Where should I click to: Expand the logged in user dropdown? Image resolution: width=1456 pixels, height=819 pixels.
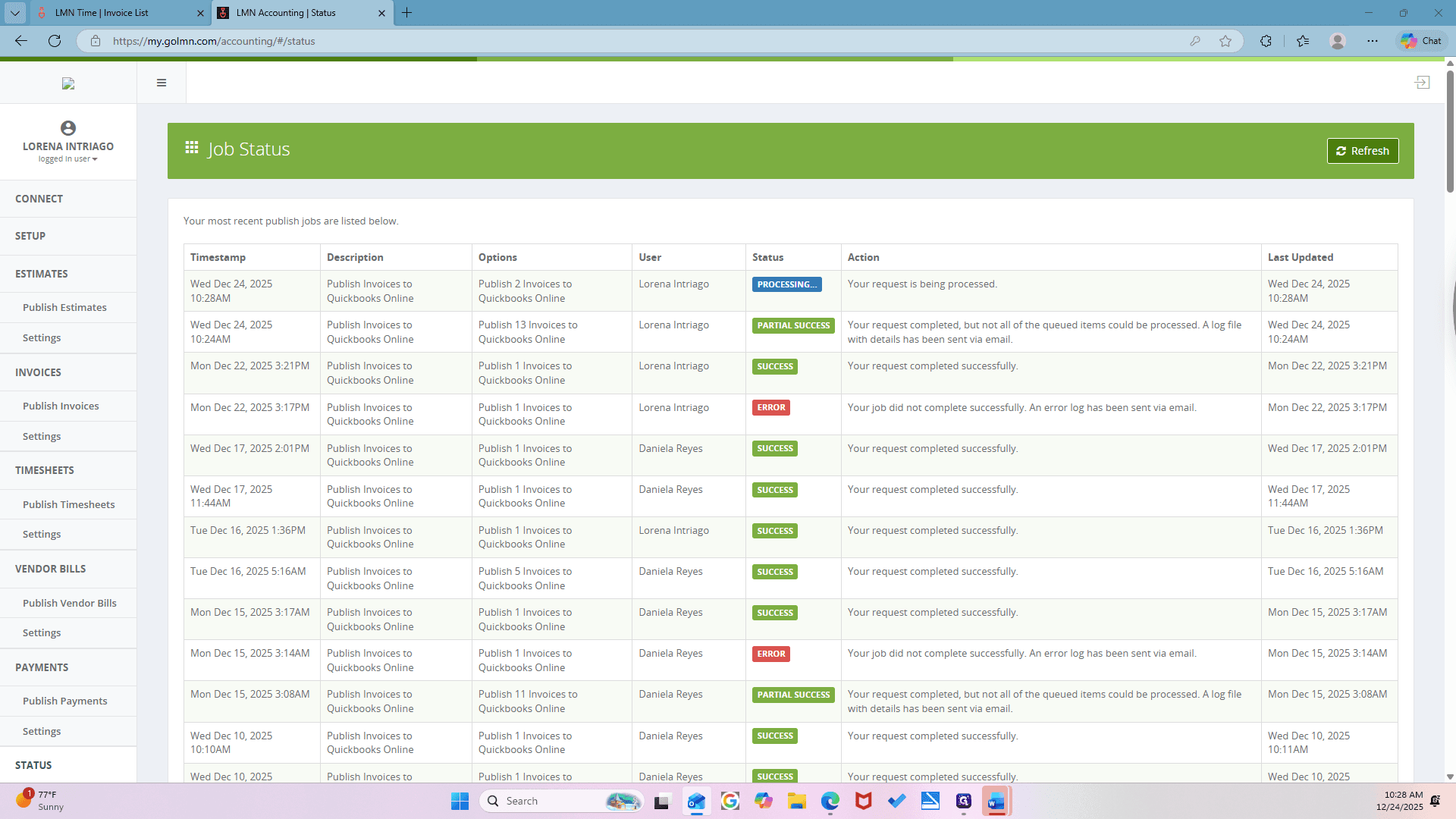(x=68, y=159)
